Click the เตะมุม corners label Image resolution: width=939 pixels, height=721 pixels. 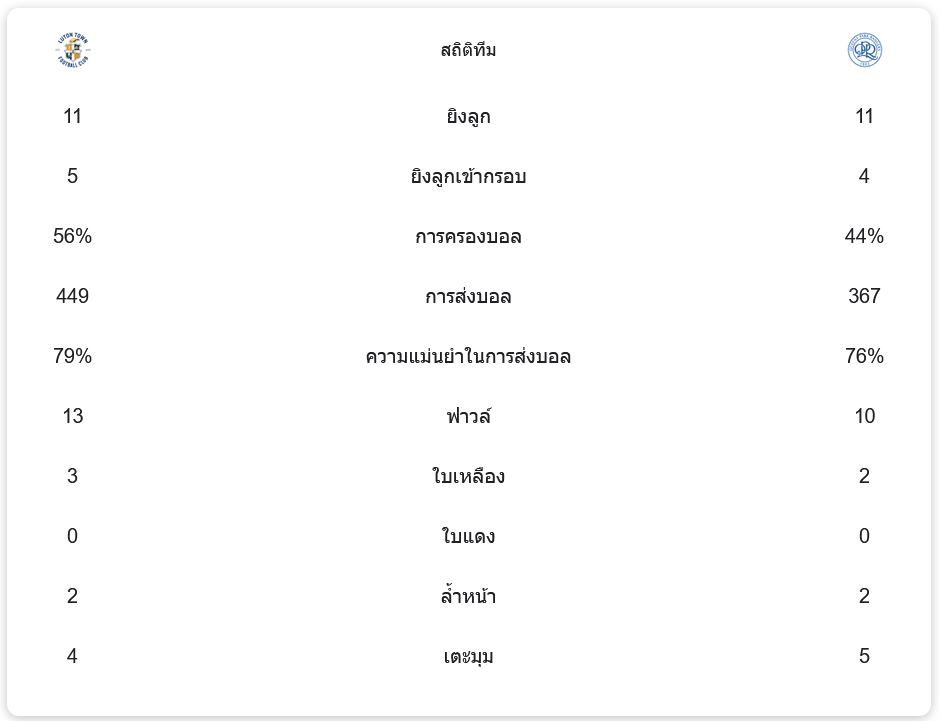pos(468,657)
